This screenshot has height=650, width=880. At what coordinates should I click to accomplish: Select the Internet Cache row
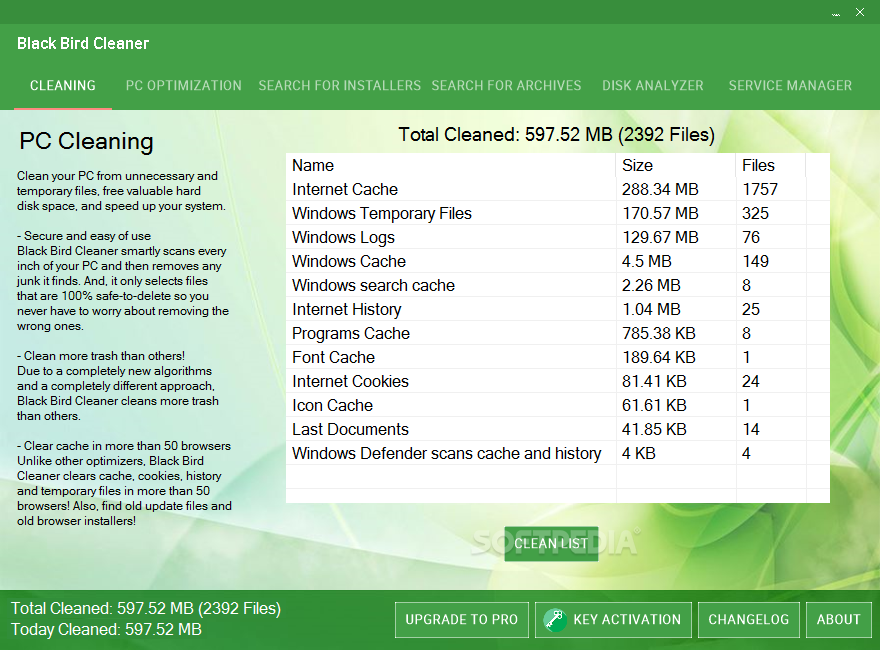coord(558,189)
